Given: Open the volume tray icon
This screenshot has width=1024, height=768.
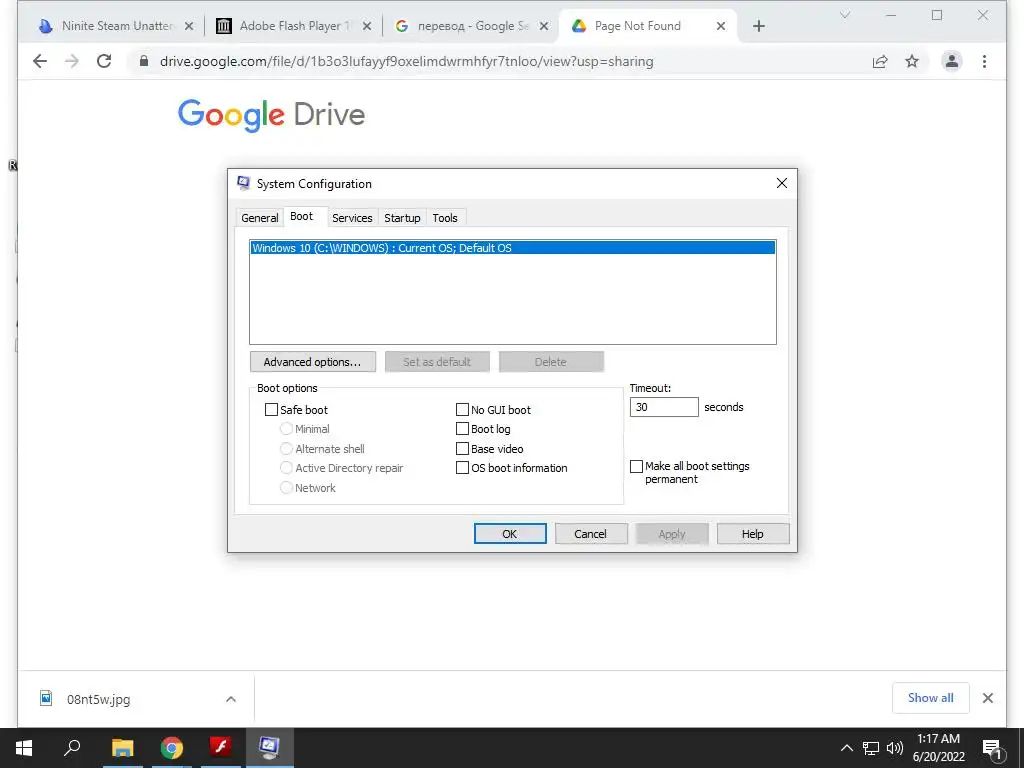Looking at the screenshot, I should (x=895, y=748).
